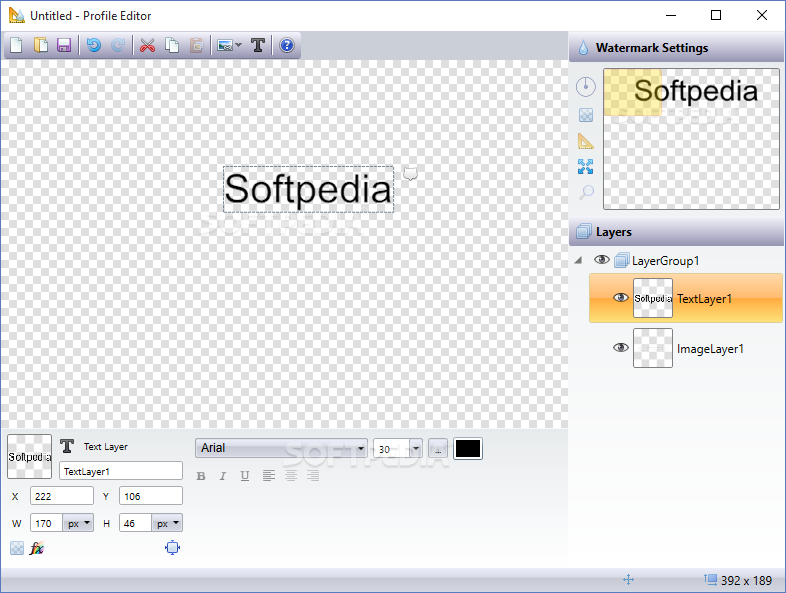Add an image layer
The height and width of the screenshot is (593, 786).
[x=225, y=46]
